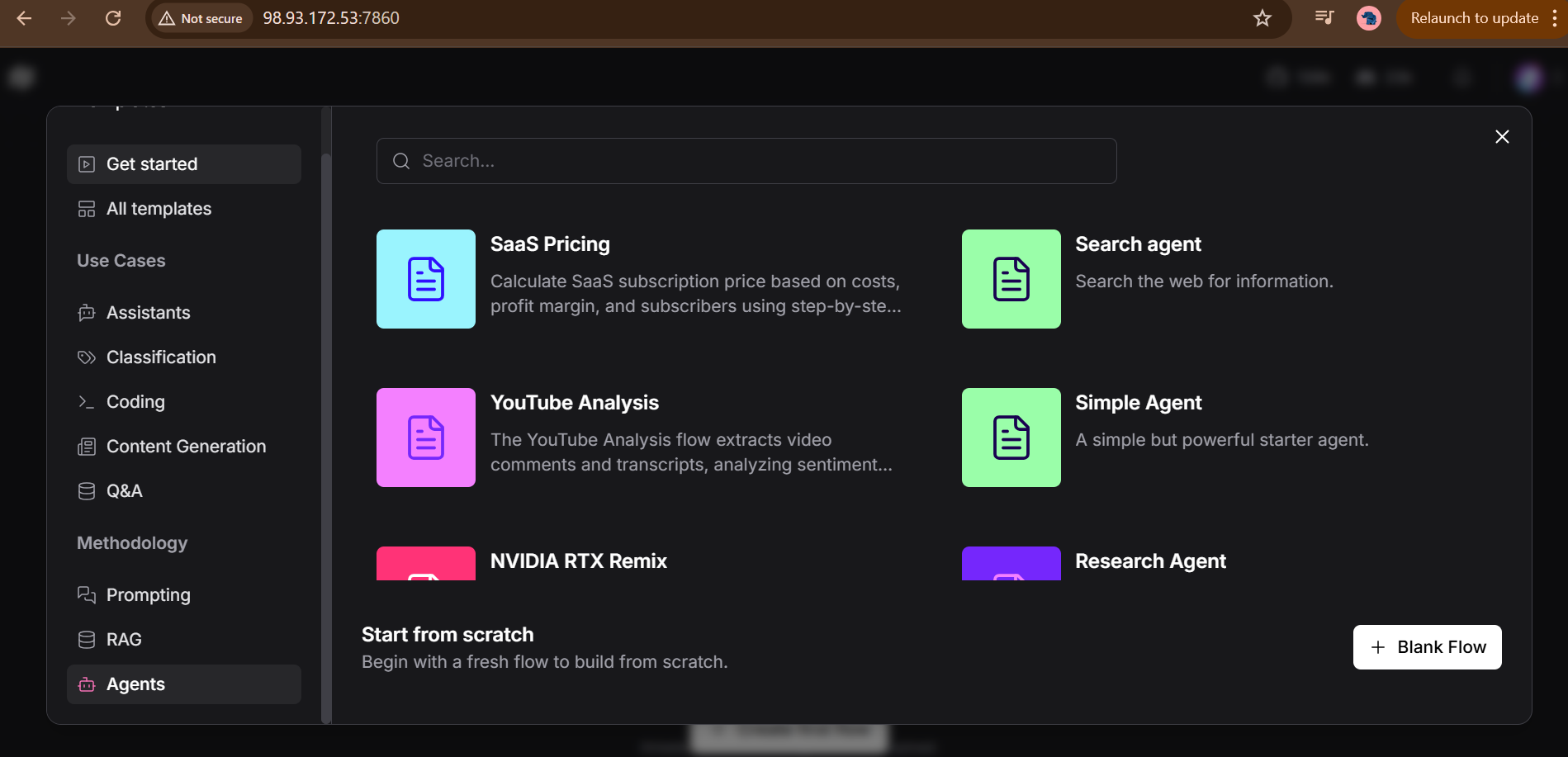
Task: Create a new Blank Flow
Action: coord(1427,647)
